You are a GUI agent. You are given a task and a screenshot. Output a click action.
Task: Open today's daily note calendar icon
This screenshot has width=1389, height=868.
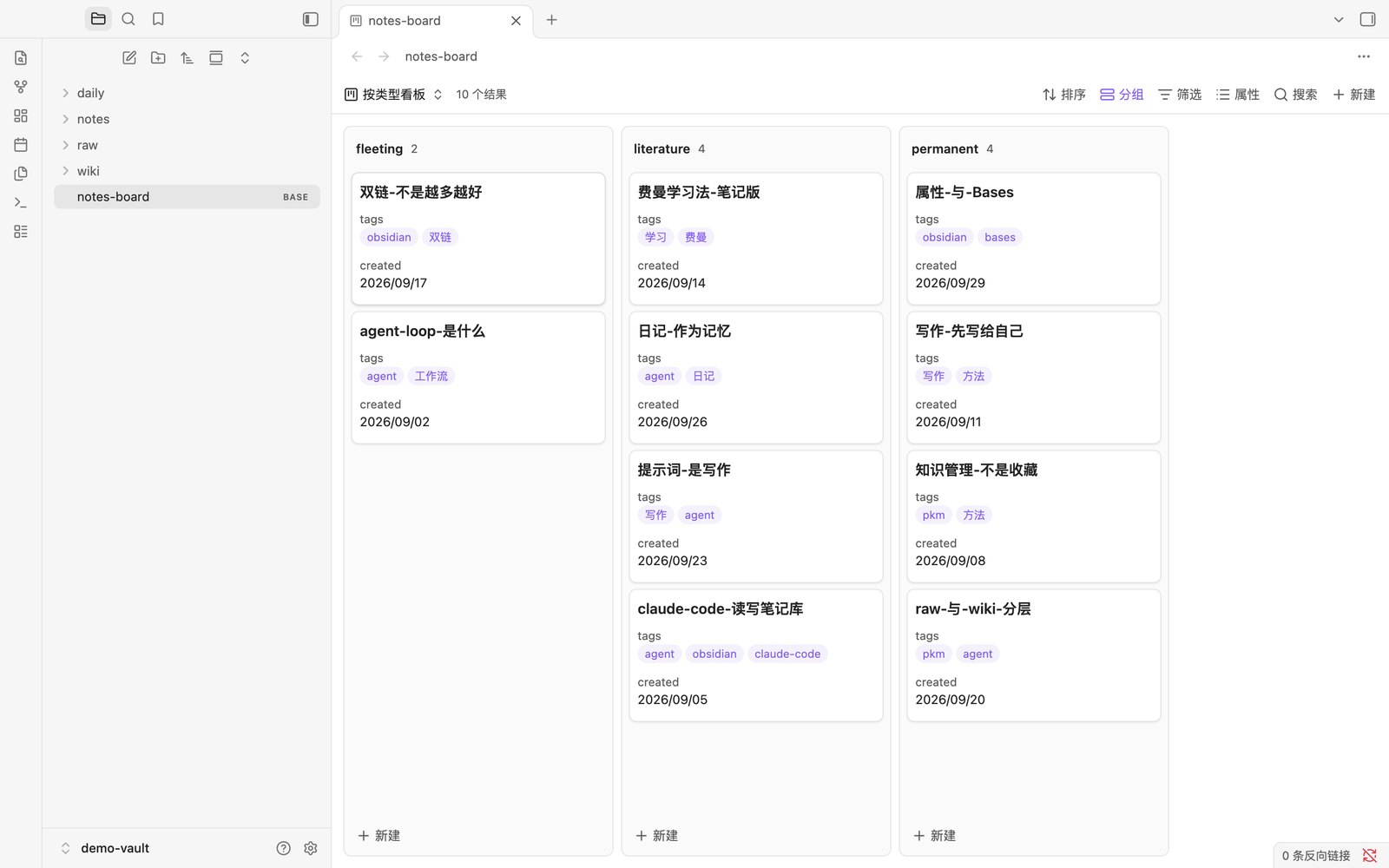pyautogui.click(x=21, y=145)
